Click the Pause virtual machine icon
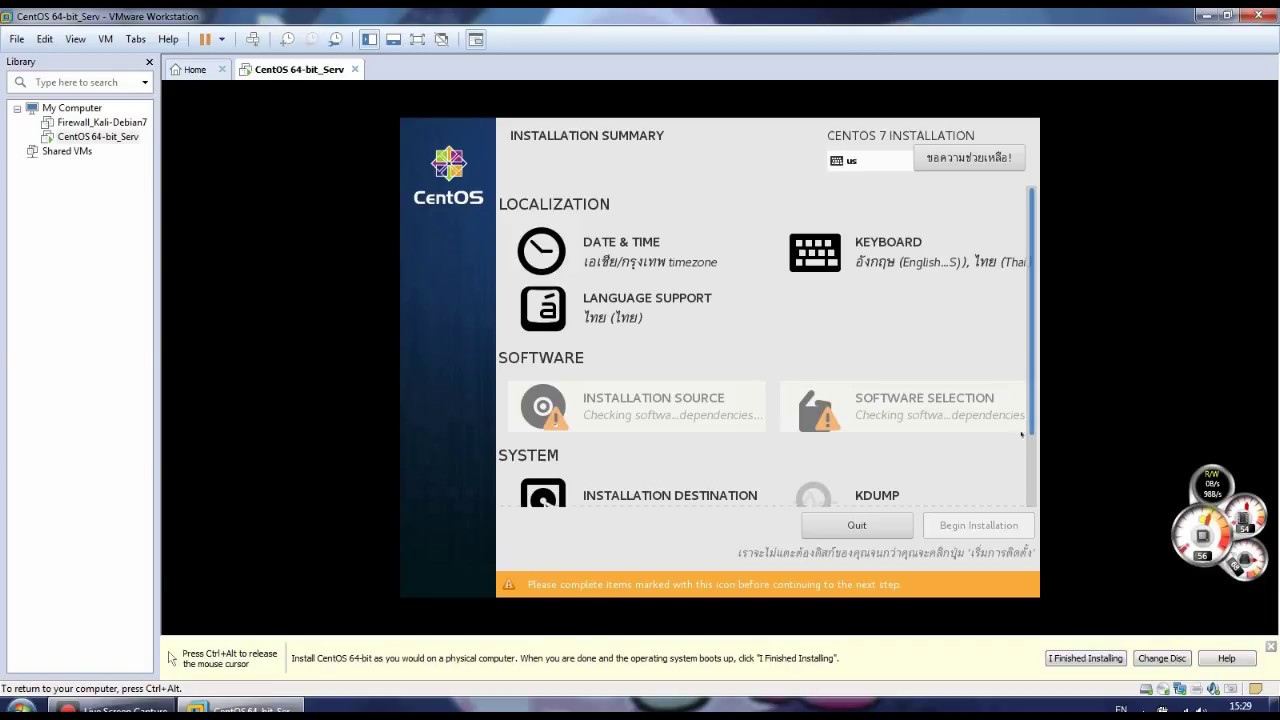The image size is (1280, 720). click(x=205, y=39)
